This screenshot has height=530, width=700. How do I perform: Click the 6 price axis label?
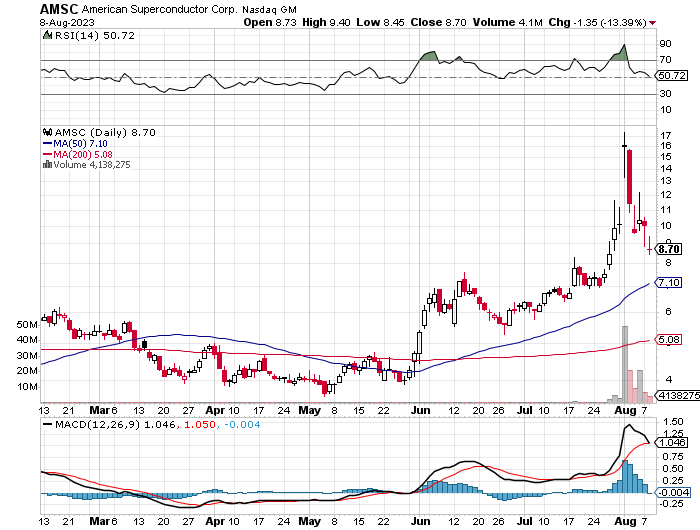pyautogui.click(x=668, y=312)
